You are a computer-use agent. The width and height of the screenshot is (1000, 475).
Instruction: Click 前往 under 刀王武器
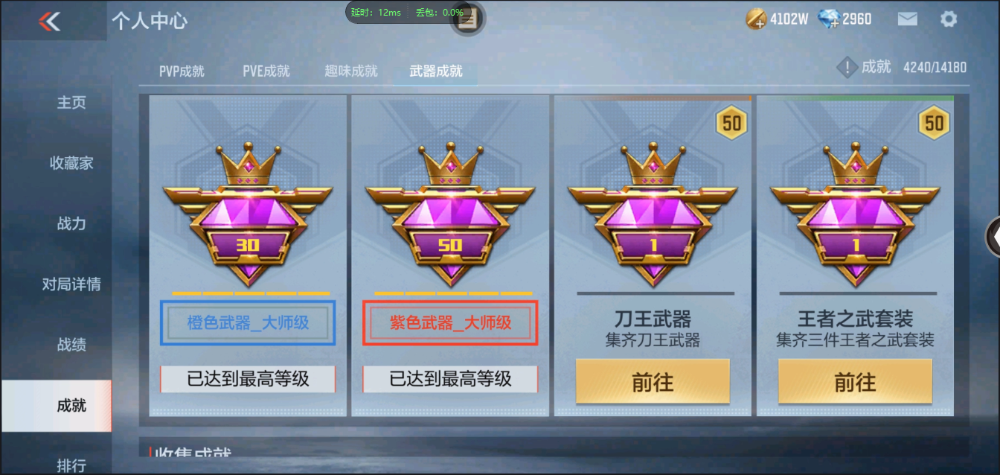click(x=652, y=381)
